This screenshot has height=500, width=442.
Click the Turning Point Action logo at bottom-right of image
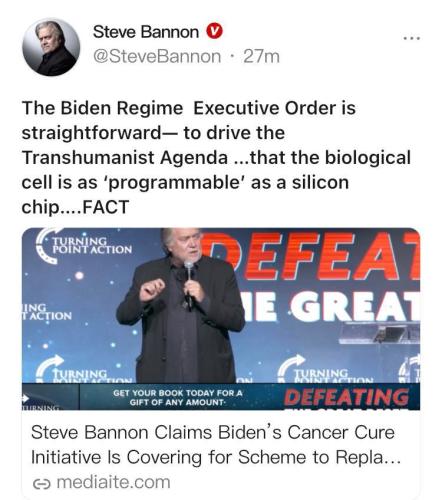tap(327, 369)
